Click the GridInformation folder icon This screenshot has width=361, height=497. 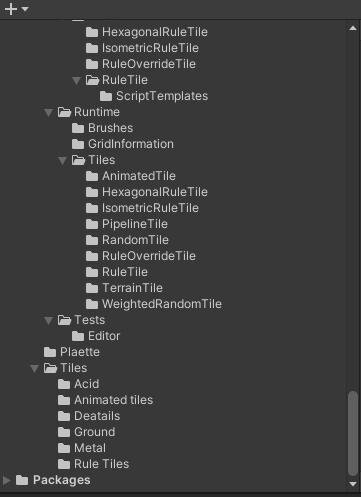click(78, 144)
